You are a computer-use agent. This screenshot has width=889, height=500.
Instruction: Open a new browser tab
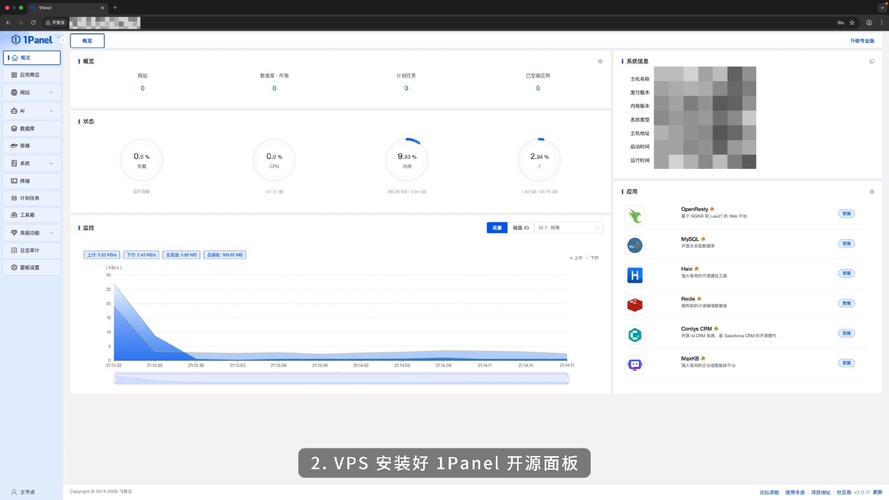coord(115,7)
